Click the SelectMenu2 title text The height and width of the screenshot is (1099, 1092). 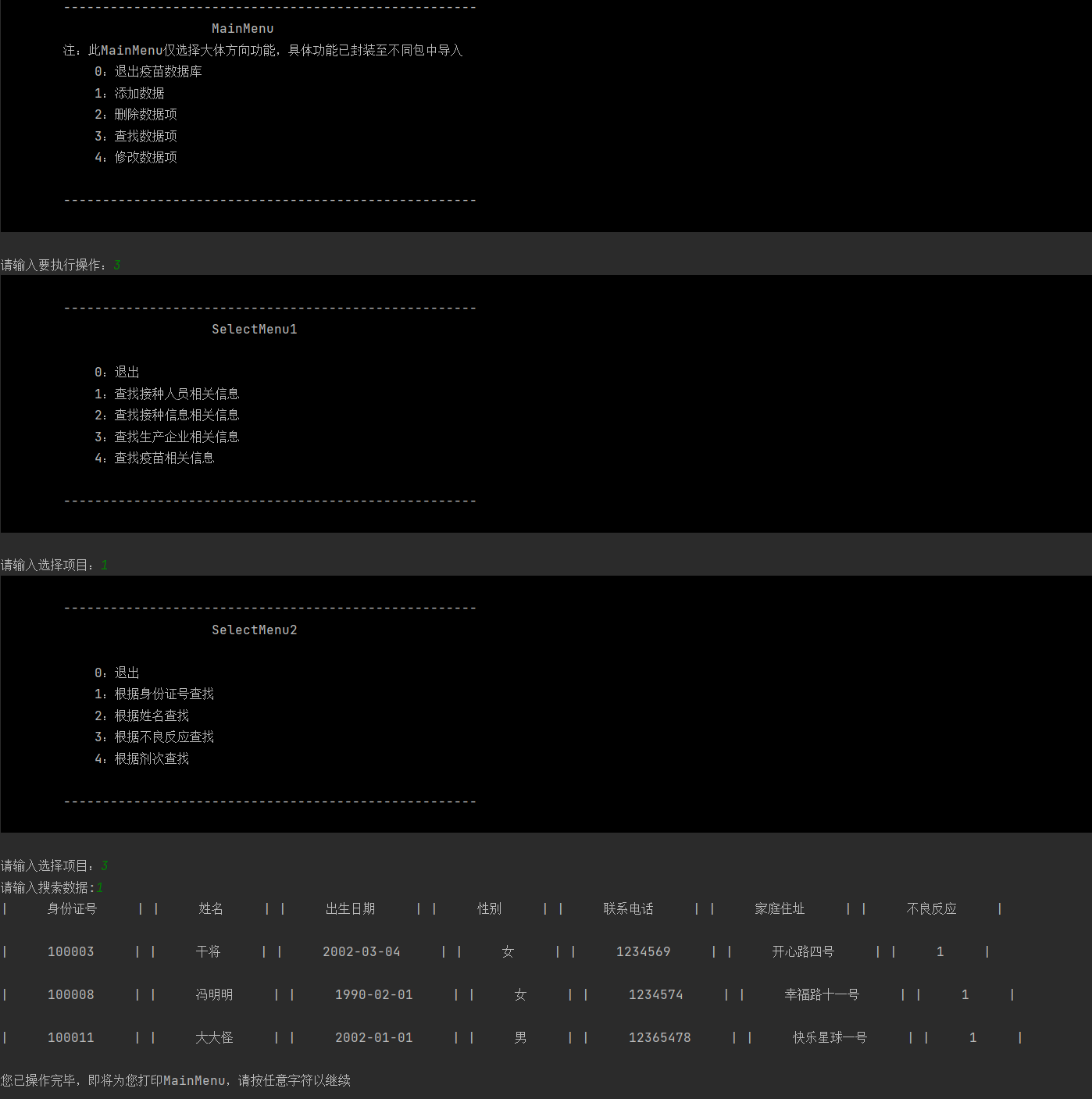[255, 630]
